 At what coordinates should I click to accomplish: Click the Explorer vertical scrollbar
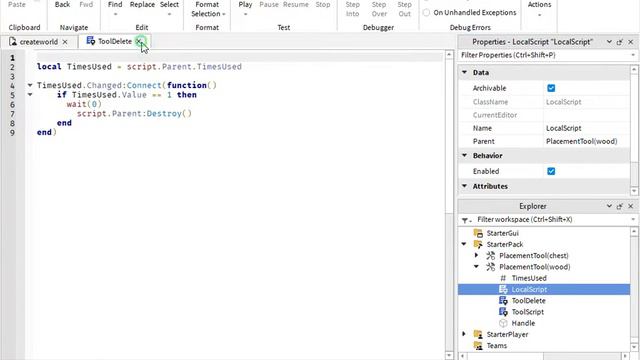[634, 289]
